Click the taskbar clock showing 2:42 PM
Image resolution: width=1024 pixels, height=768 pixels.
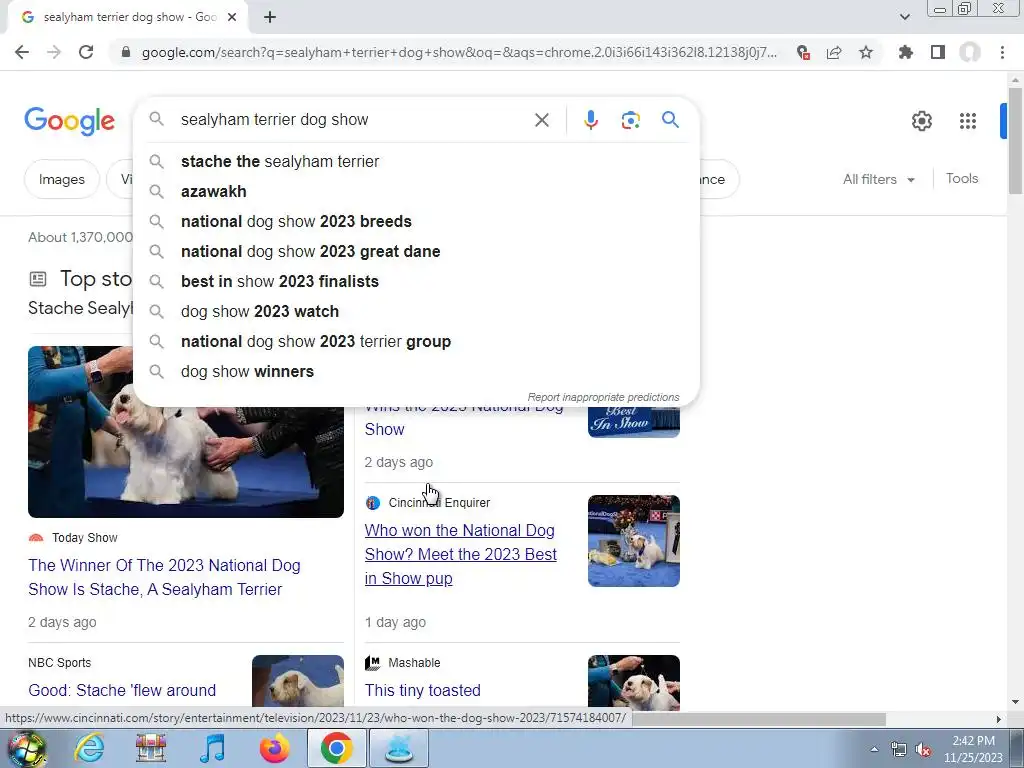coord(973,749)
